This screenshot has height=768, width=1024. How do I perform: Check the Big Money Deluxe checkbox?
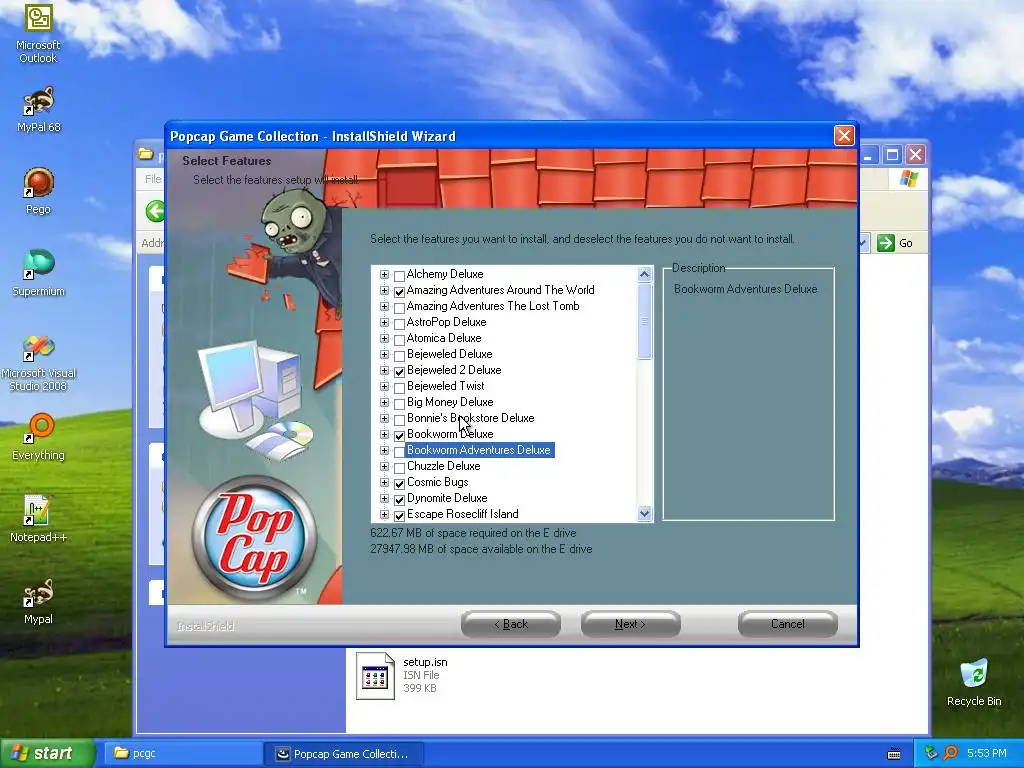coord(399,404)
